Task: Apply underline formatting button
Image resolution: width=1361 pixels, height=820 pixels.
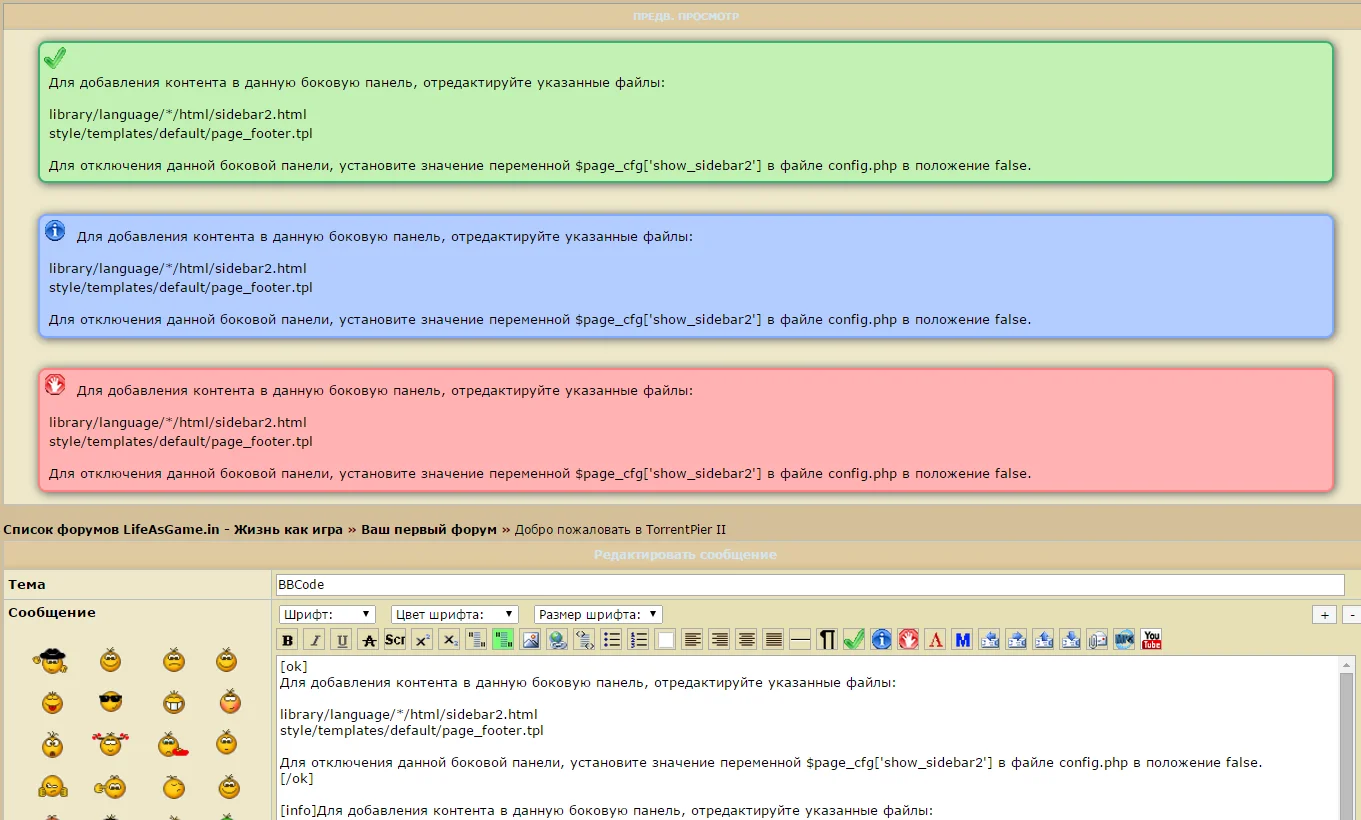Action: click(x=342, y=640)
